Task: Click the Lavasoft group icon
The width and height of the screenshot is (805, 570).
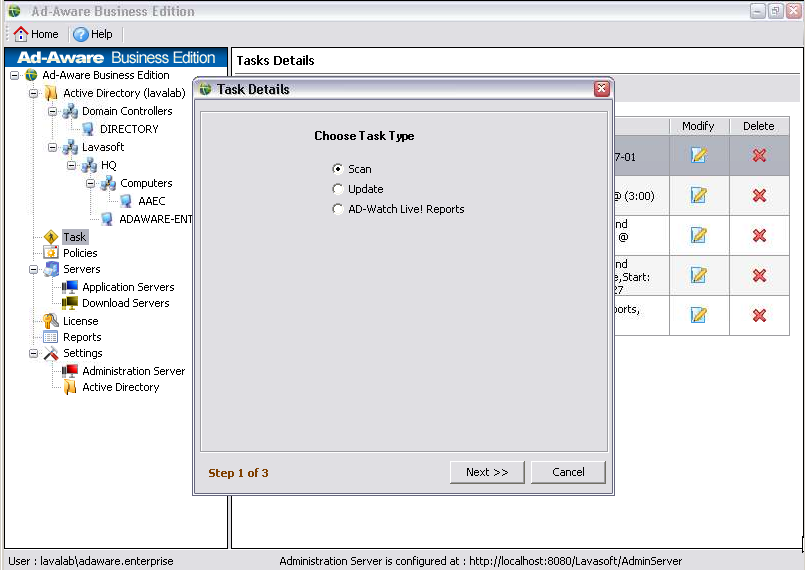Action: pyautogui.click(x=70, y=147)
